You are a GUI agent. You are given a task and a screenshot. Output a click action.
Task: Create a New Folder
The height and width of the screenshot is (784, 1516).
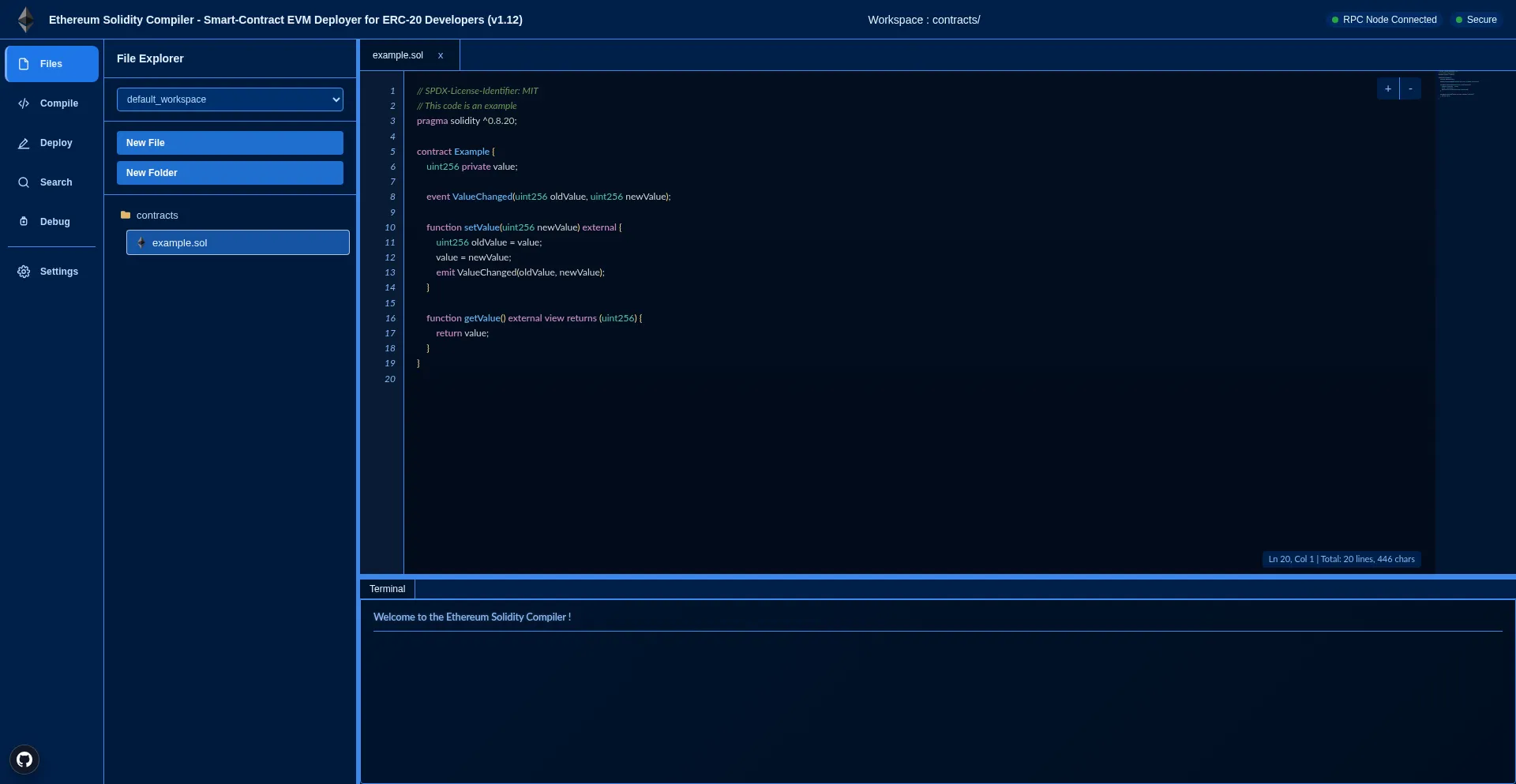(x=230, y=173)
